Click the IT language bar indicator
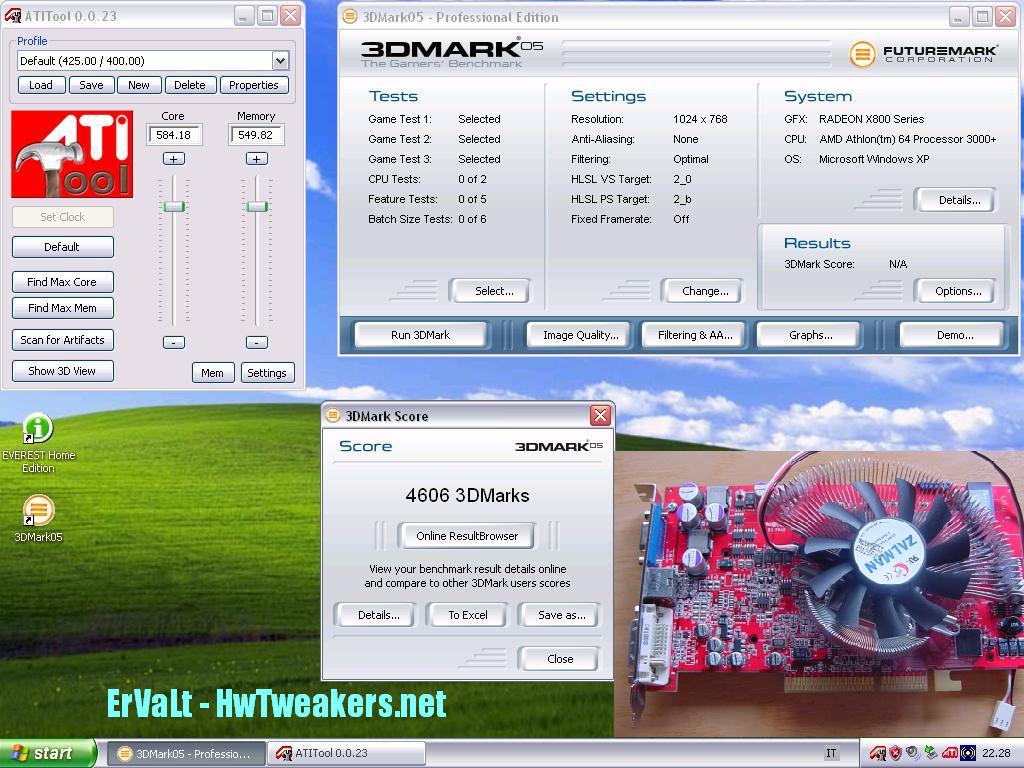 (x=831, y=754)
